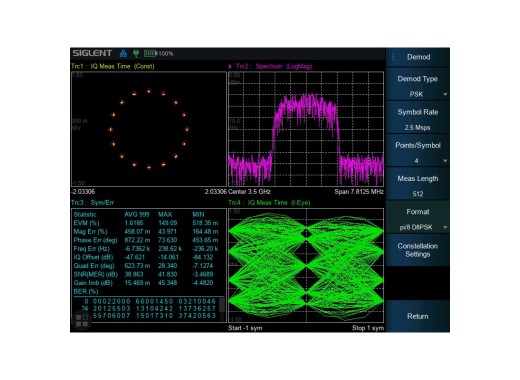Click the SIGLENT logo
This screenshot has height=380, width=520.
(92, 53)
